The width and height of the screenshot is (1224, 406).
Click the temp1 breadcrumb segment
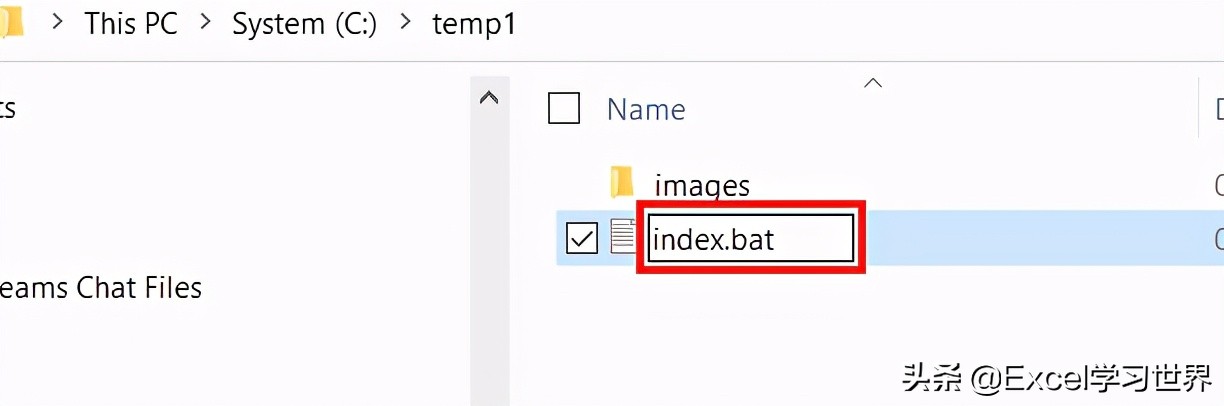coord(474,23)
